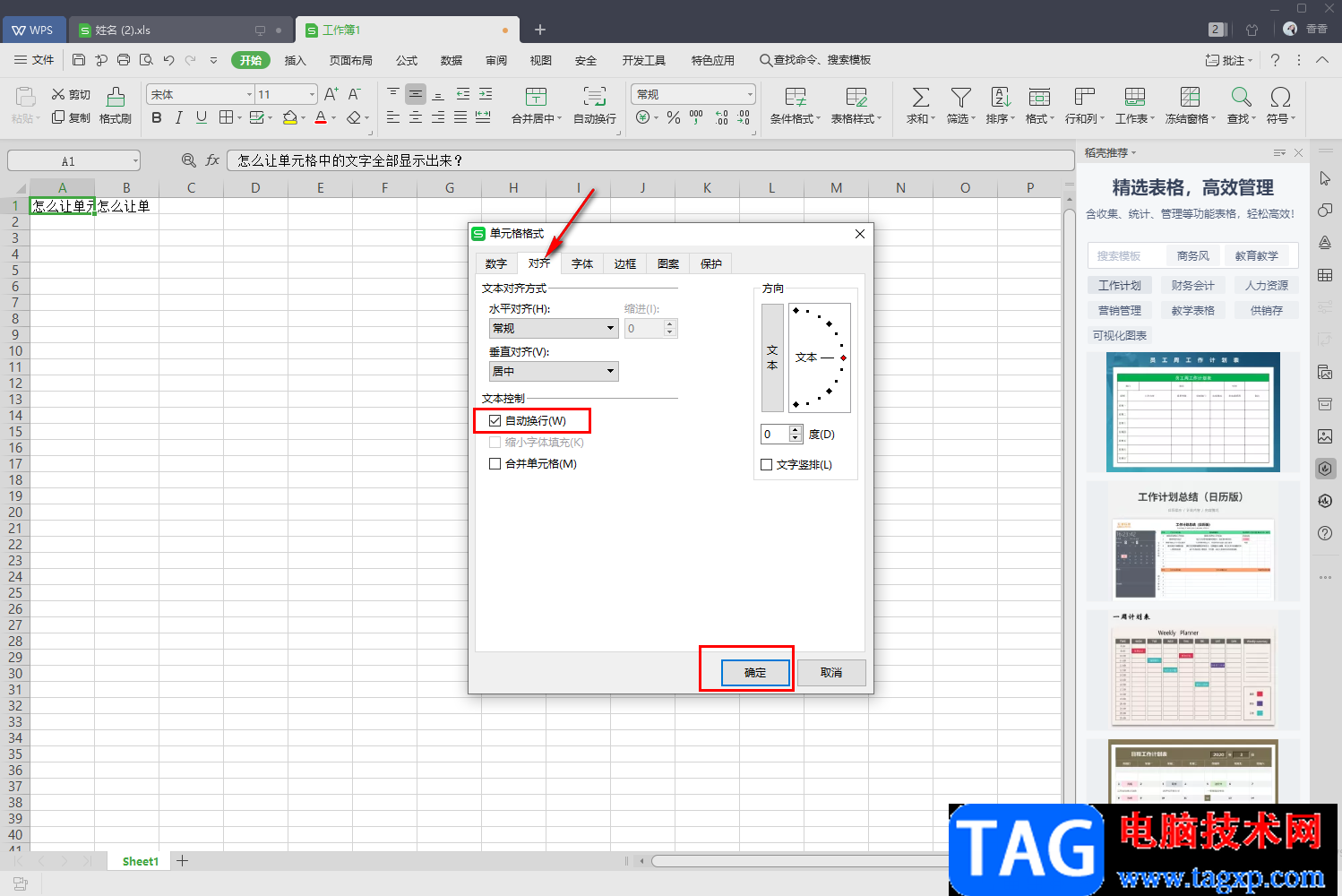This screenshot has height=896, width=1342.
Task: Click the Bold formatting icon
Action: point(157,117)
